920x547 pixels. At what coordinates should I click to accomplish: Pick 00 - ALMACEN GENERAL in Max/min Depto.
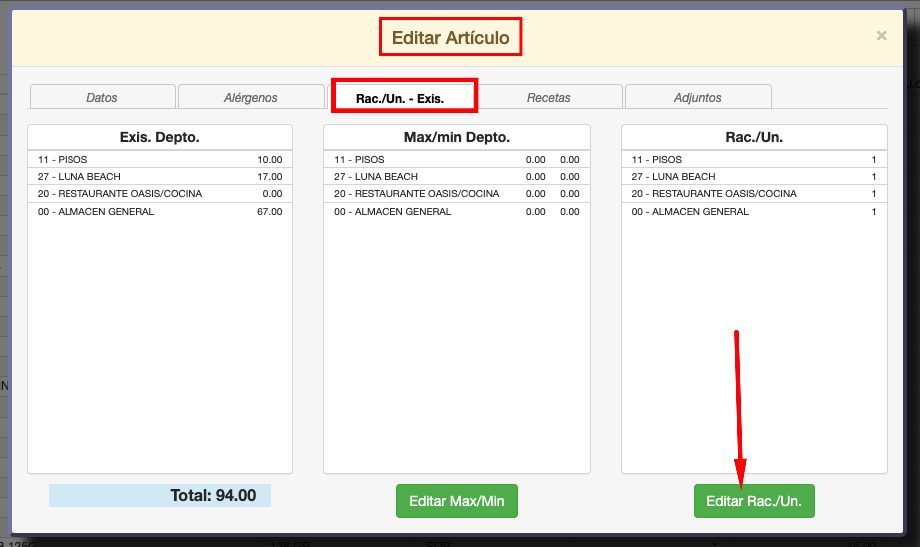click(x=456, y=212)
